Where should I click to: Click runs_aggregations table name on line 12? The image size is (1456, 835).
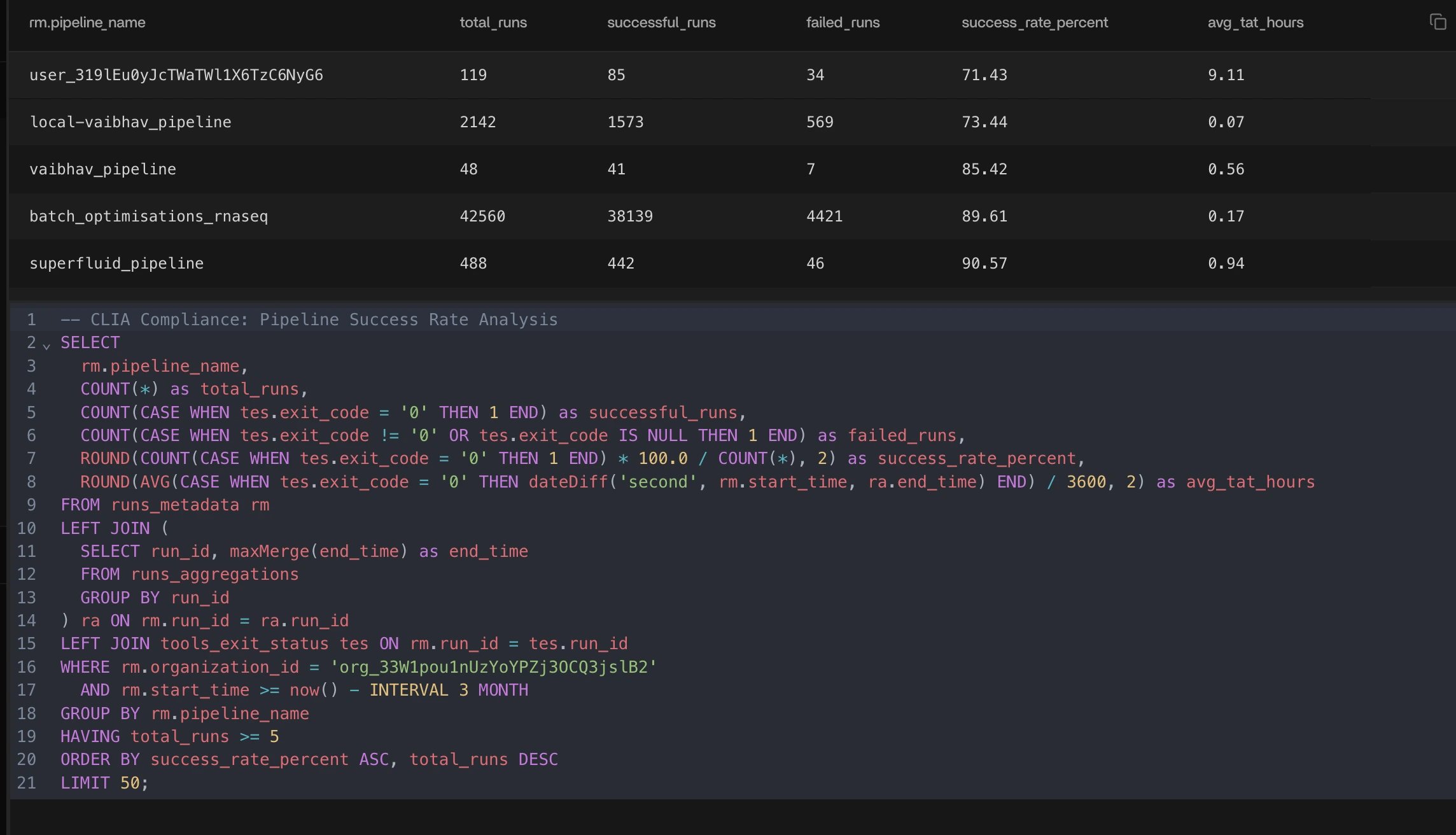214,574
